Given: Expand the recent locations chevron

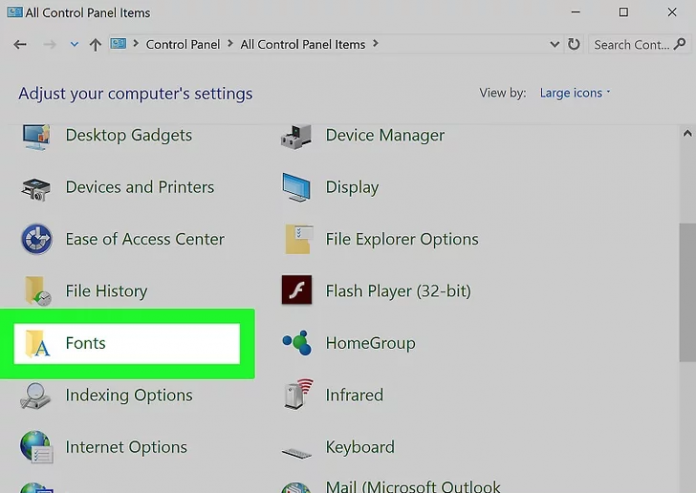Looking at the screenshot, I should click(x=74, y=45).
